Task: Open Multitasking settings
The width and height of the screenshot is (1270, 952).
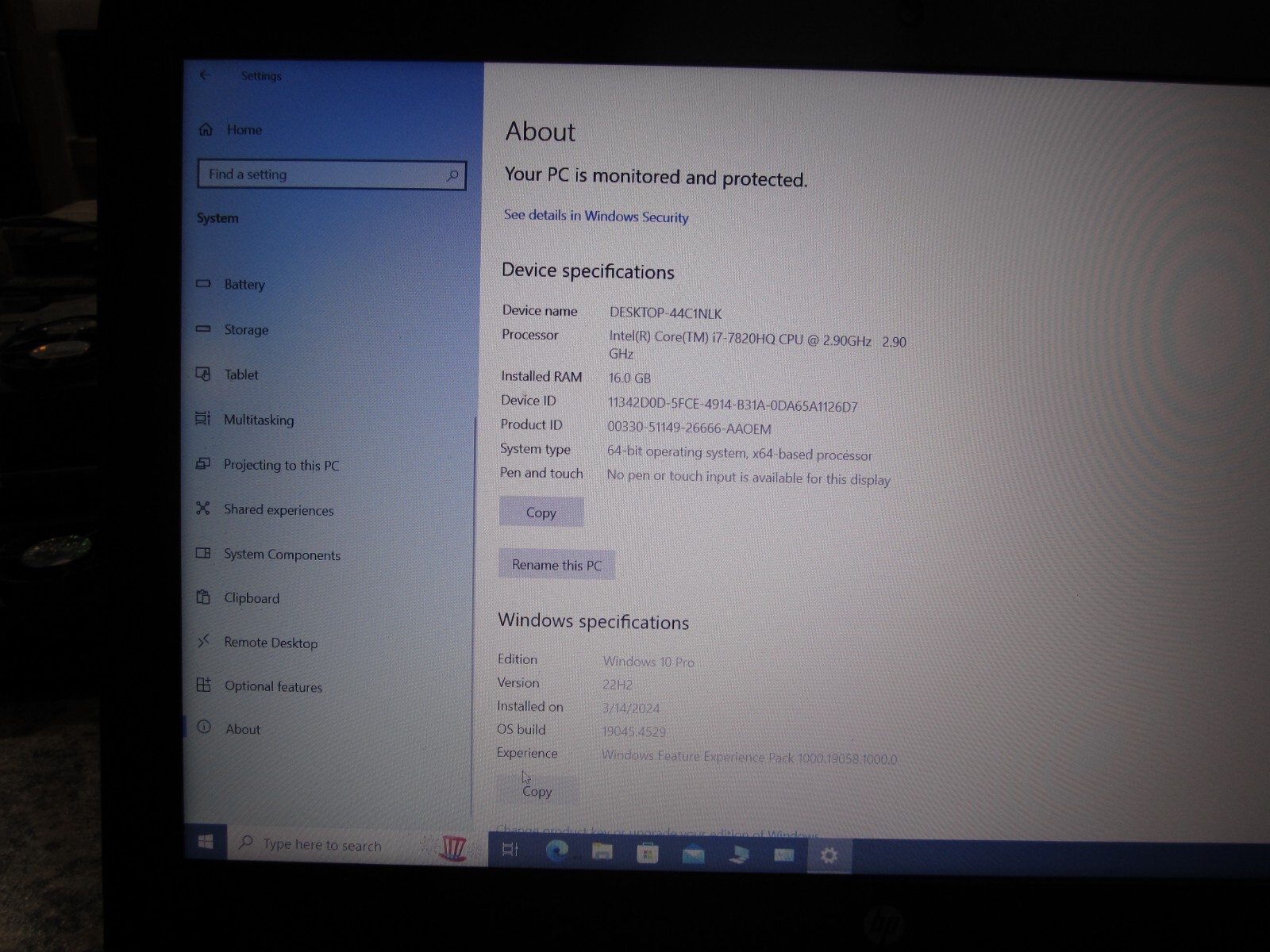Action: pyautogui.click(x=245, y=420)
